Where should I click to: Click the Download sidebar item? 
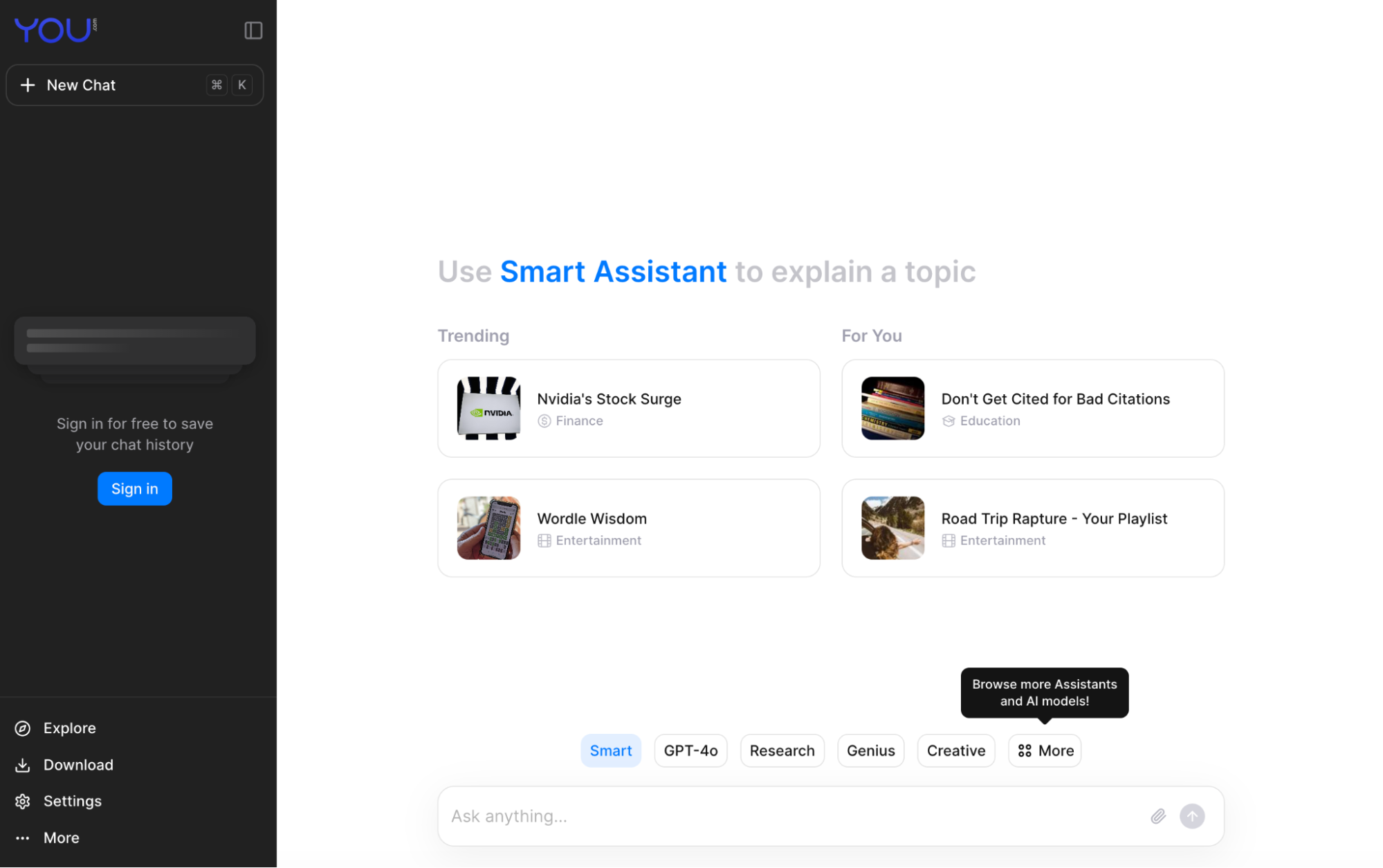77,765
